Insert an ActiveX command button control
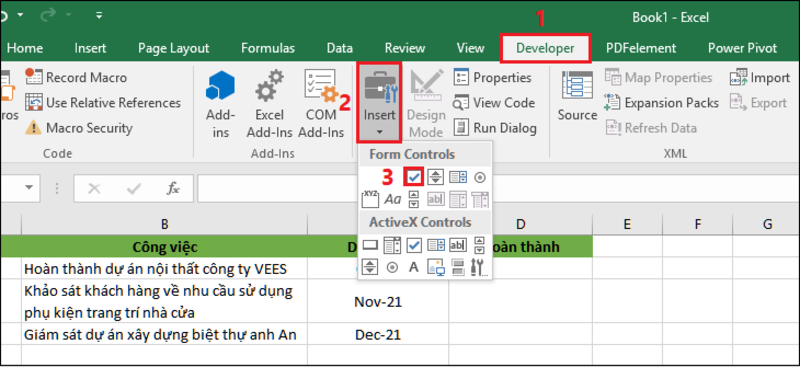Screen dimensions: 800x367 [369, 246]
